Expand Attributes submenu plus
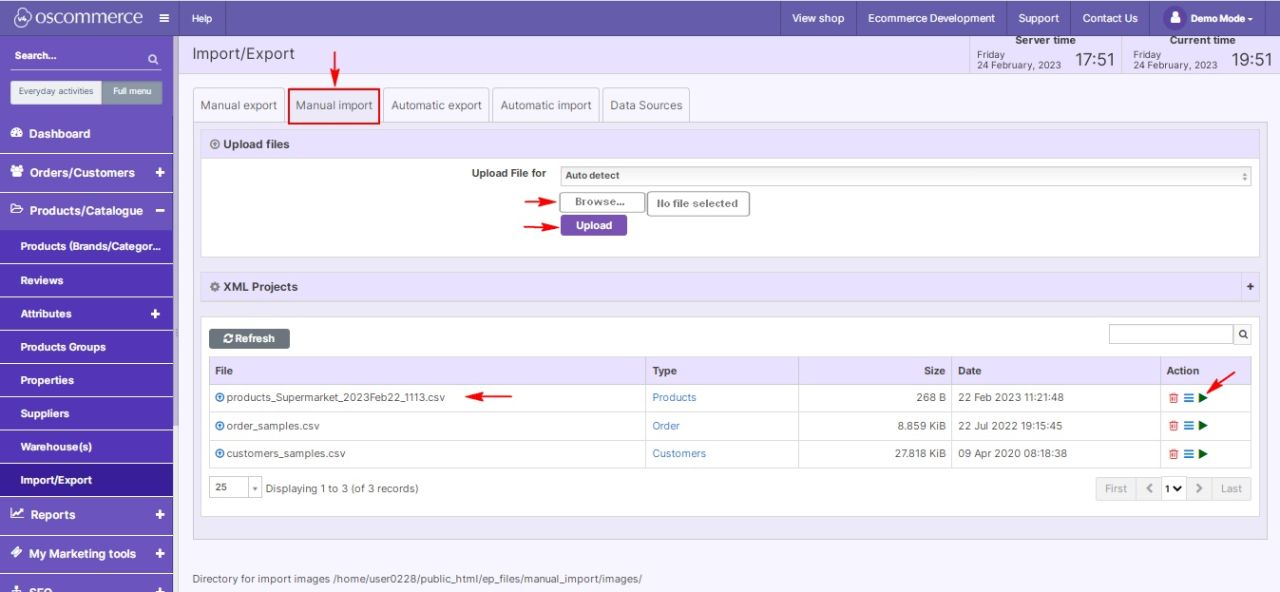Viewport: 1280px width, 592px height. pos(155,314)
